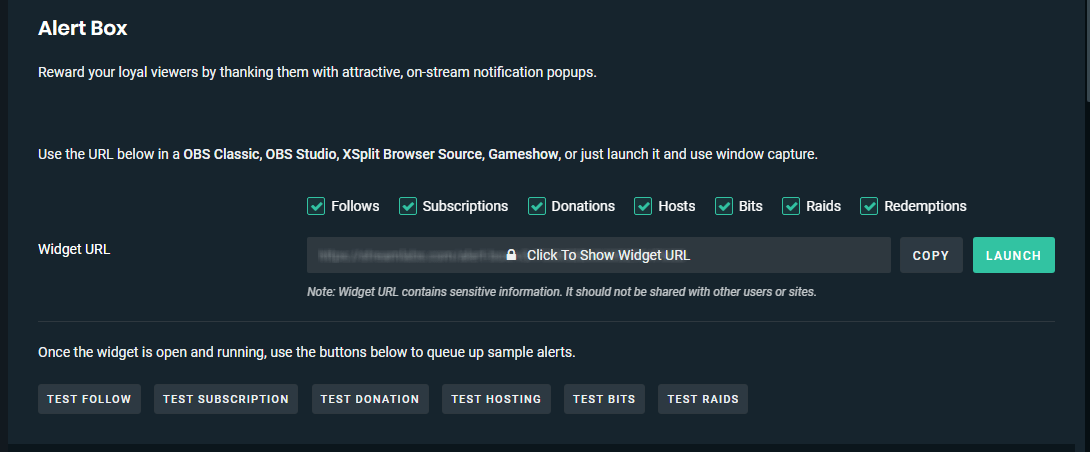The height and width of the screenshot is (452, 1090).
Task: Click the Alert Box section heading
Action: (x=83, y=28)
